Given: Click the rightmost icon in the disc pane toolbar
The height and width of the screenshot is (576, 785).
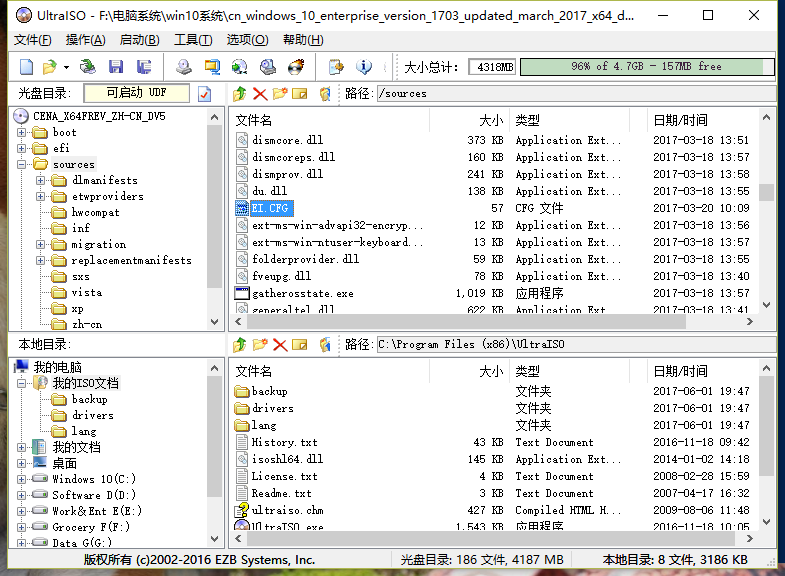Looking at the screenshot, I should click(x=325, y=94).
